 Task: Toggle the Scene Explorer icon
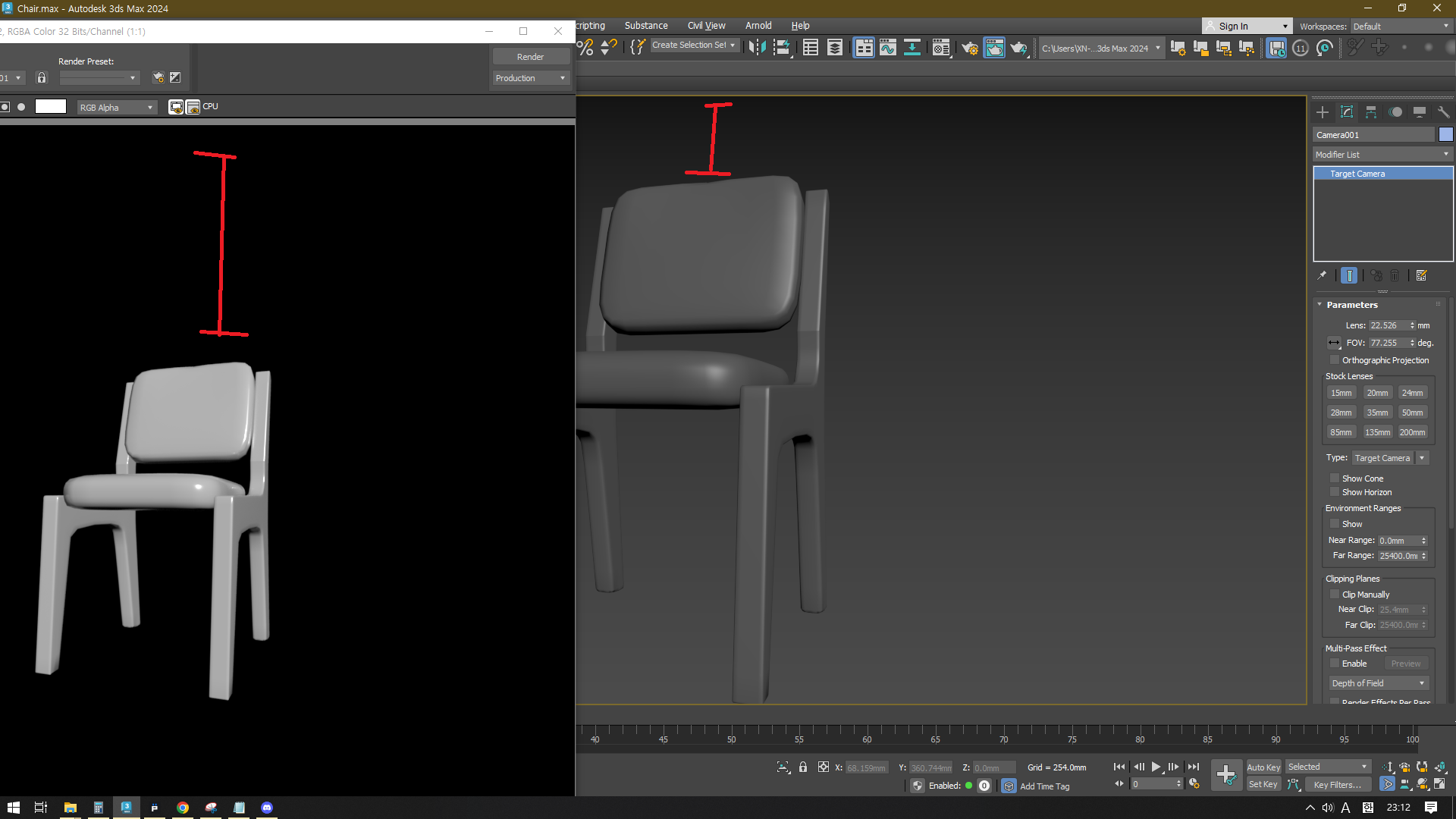[x=811, y=48]
